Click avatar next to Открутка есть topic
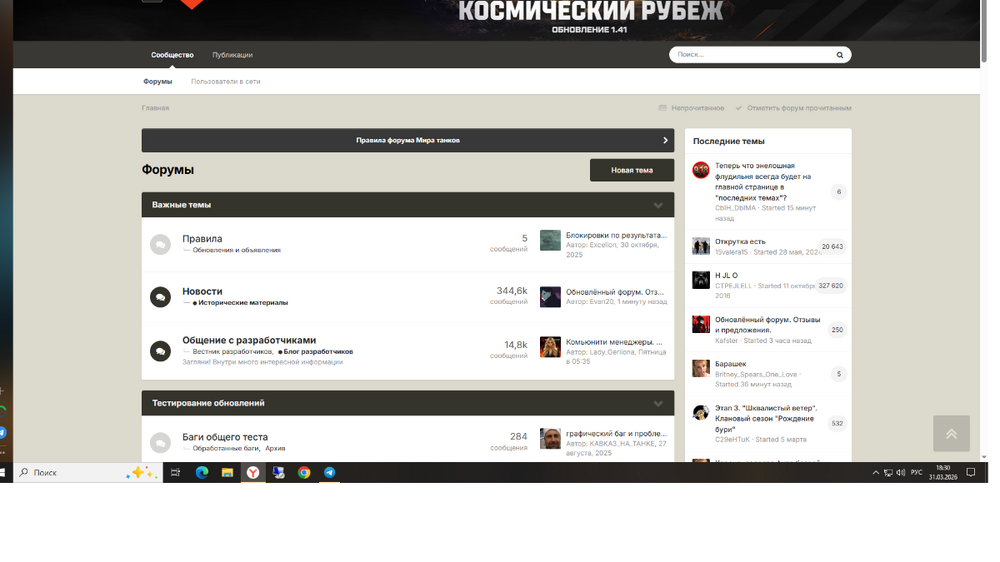 [x=701, y=246]
